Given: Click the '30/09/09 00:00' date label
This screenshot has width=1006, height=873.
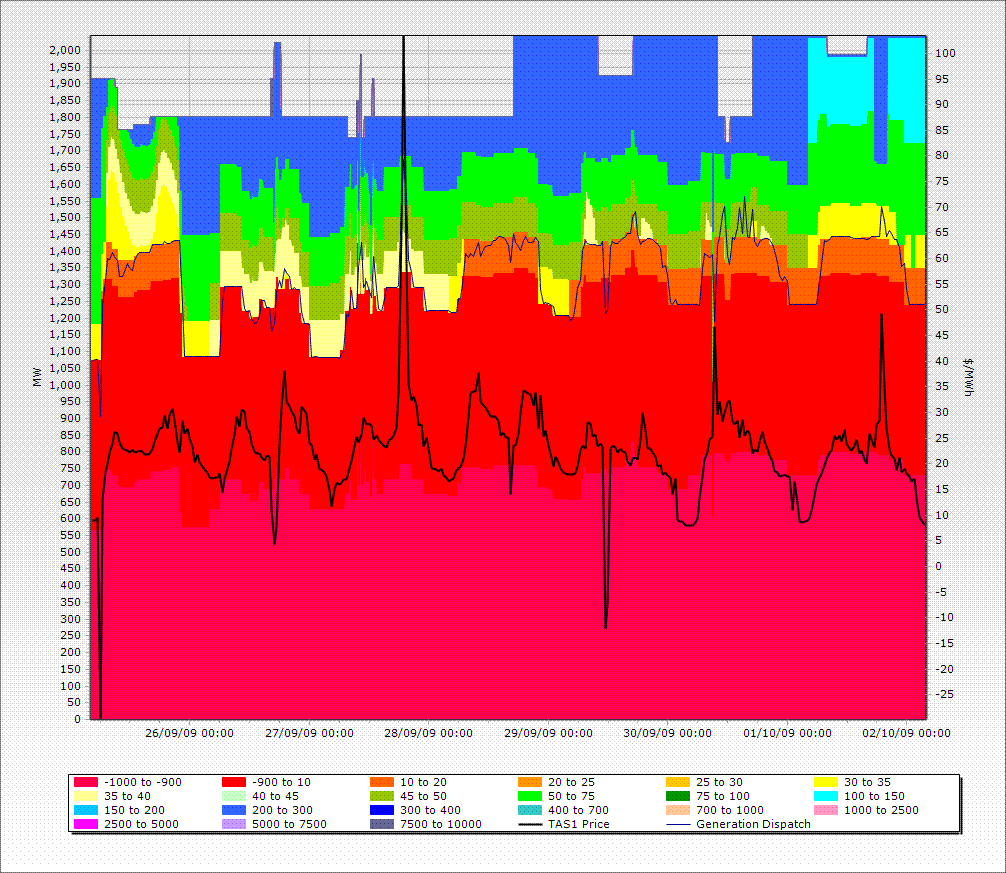Looking at the screenshot, I should coord(667,733).
